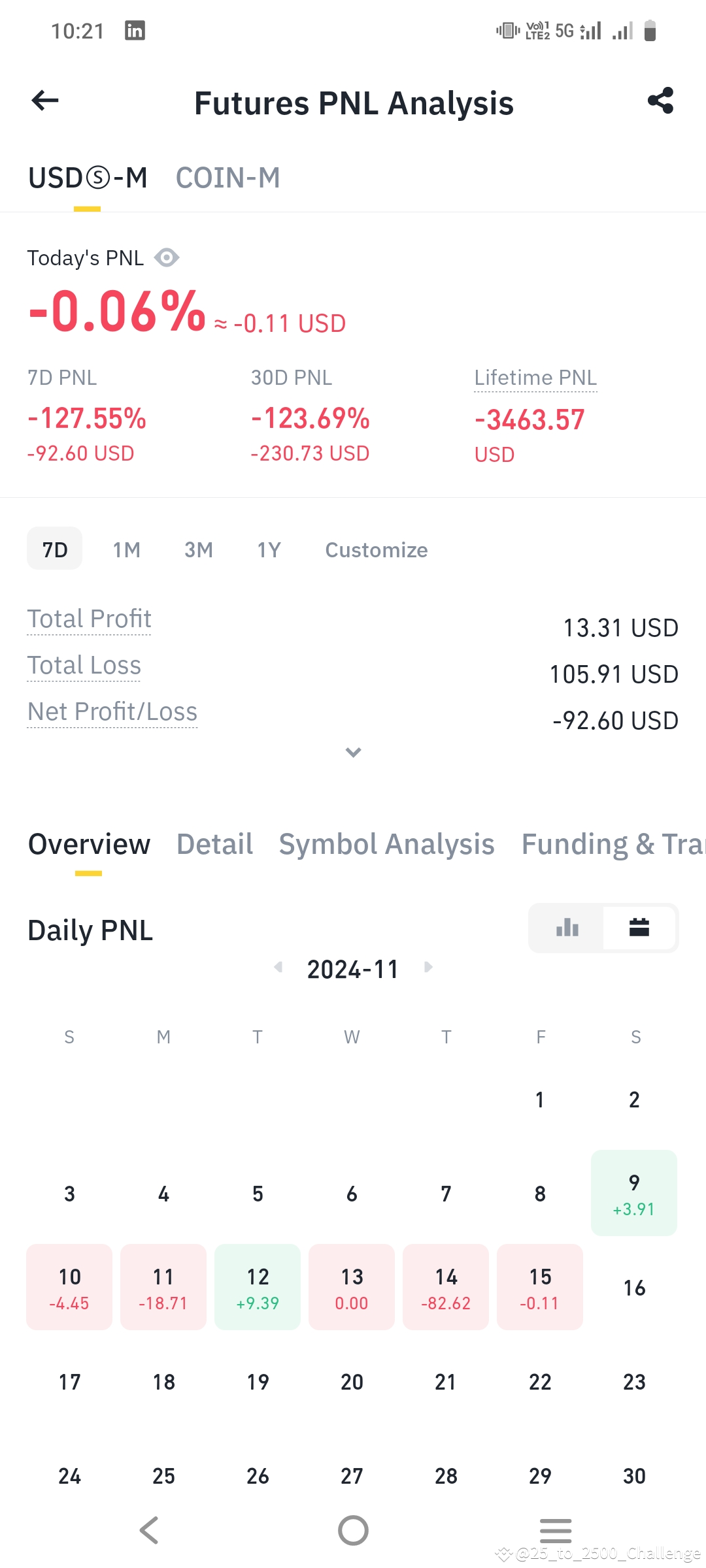Image resolution: width=706 pixels, height=1568 pixels.
Task: Open the Symbol Analysis tab
Action: click(386, 844)
